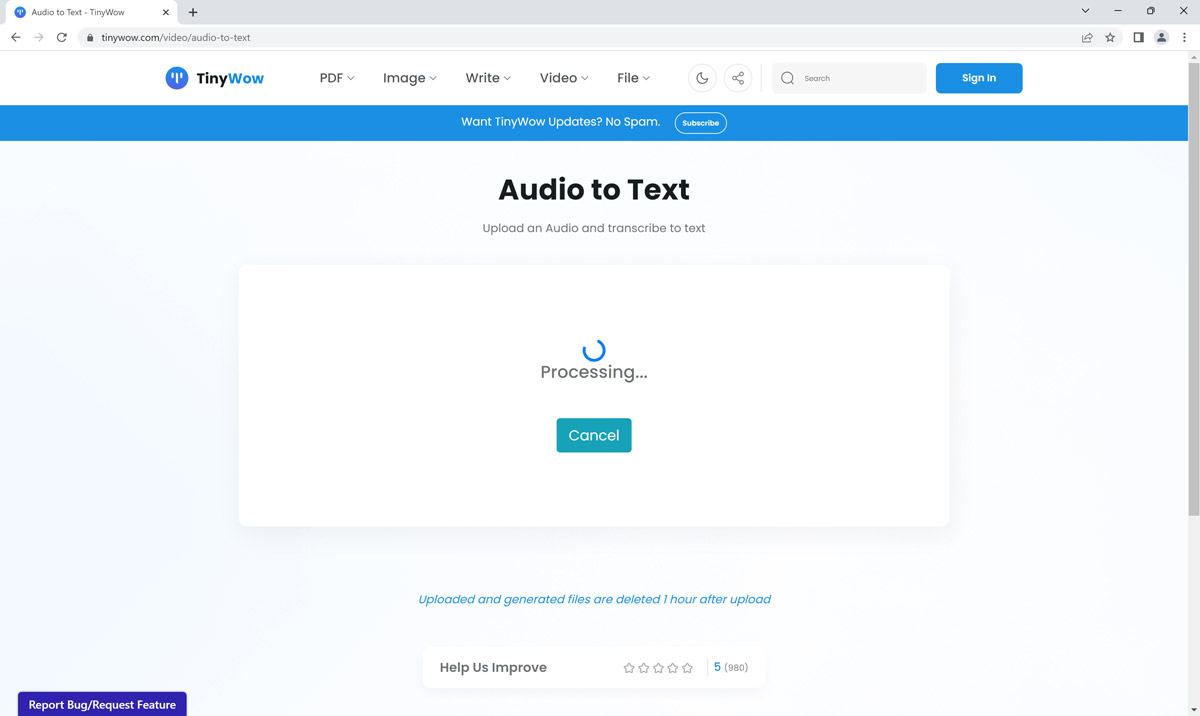Click the back navigation arrow

pyautogui.click(x=15, y=37)
